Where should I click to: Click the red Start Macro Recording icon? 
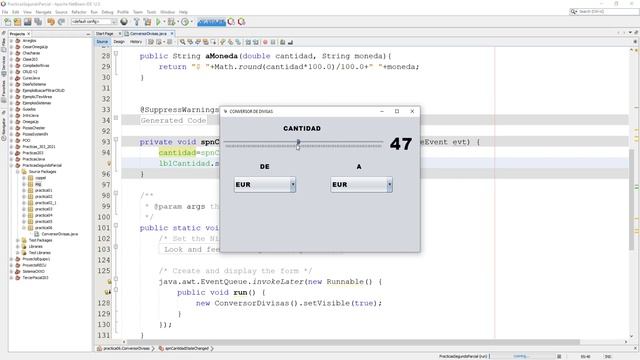click(x=265, y=42)
